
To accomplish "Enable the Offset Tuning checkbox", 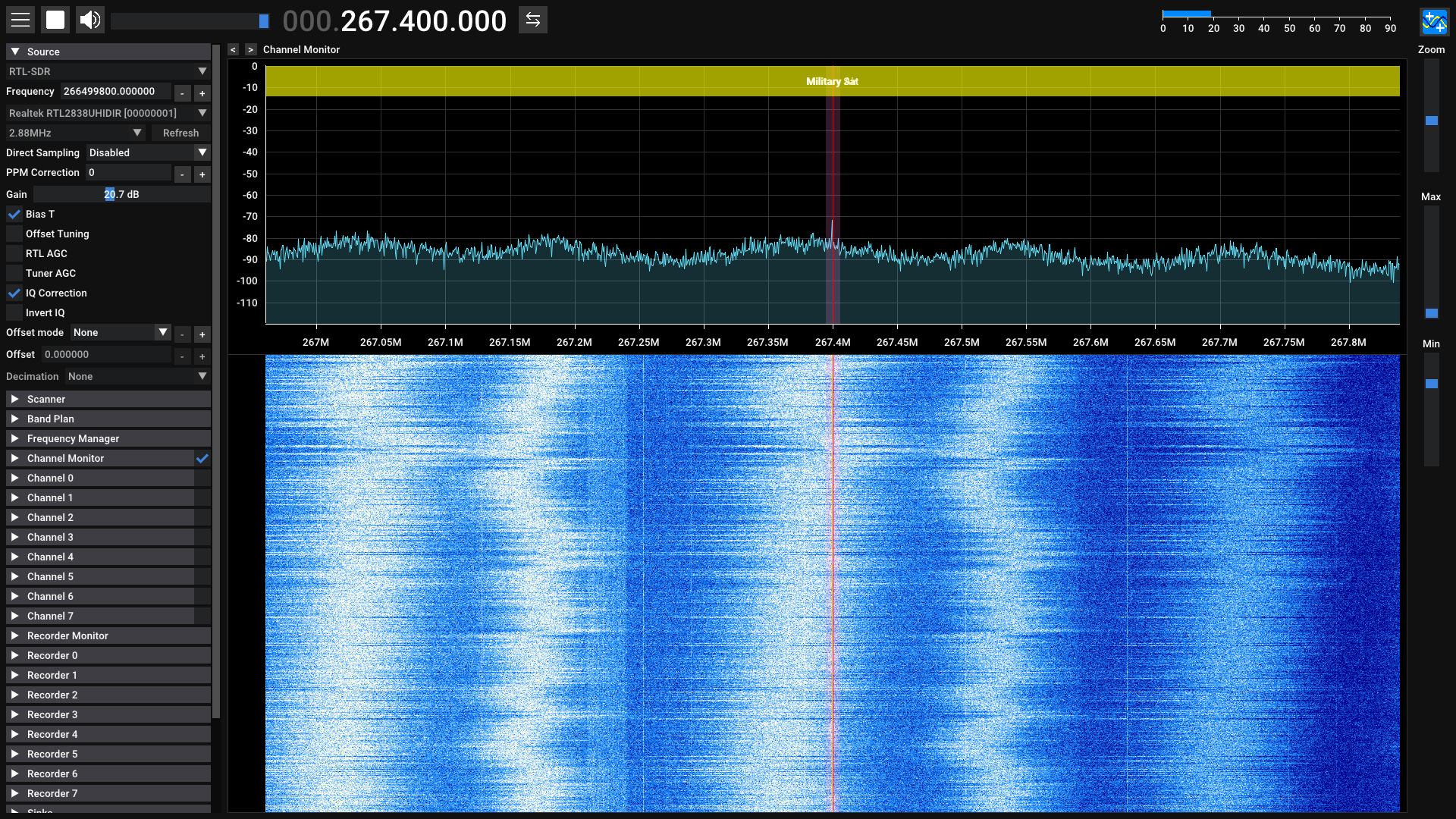I will click(14, 234).
